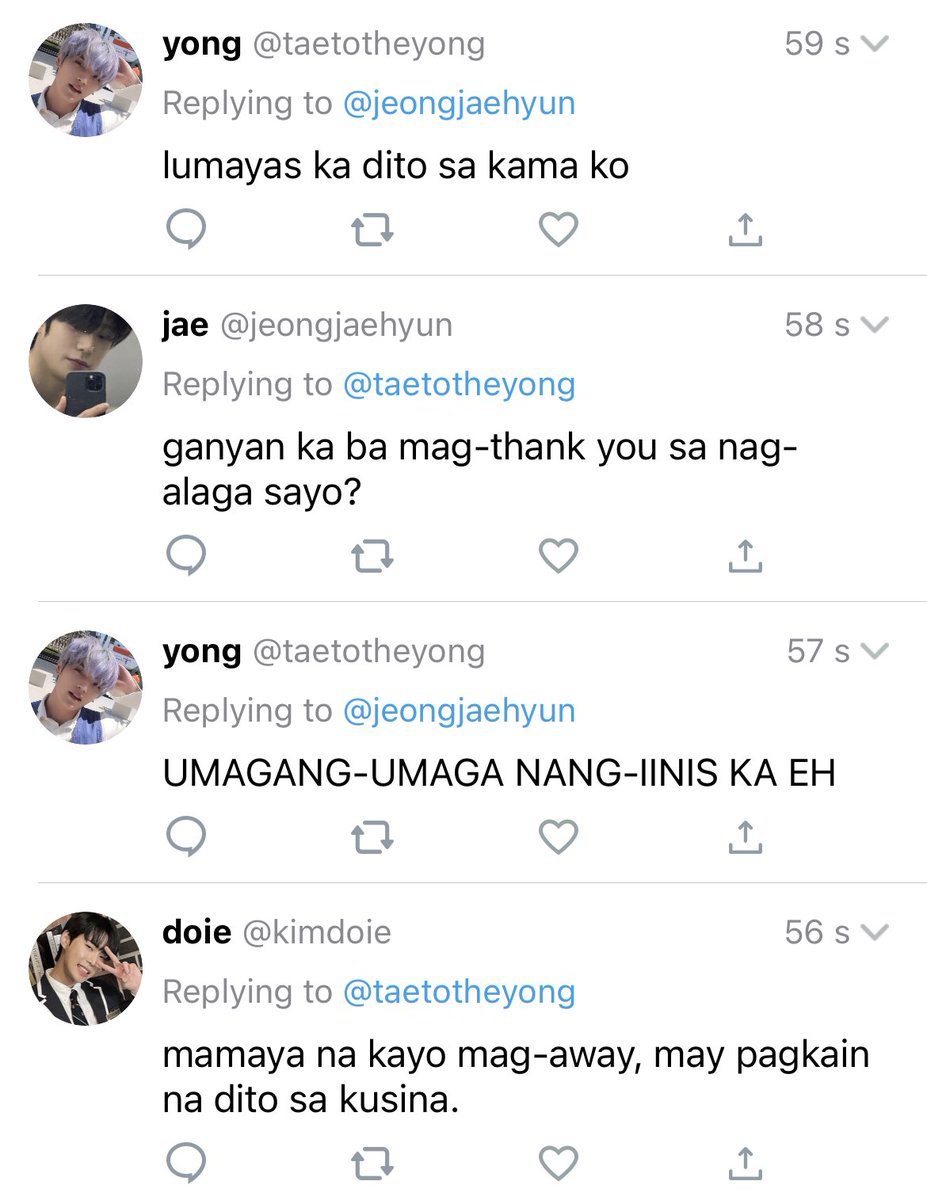Open @taetotheyong link in doie's reply
Viewport: 927px width, 1200px height.
click(x=459, y=992)
